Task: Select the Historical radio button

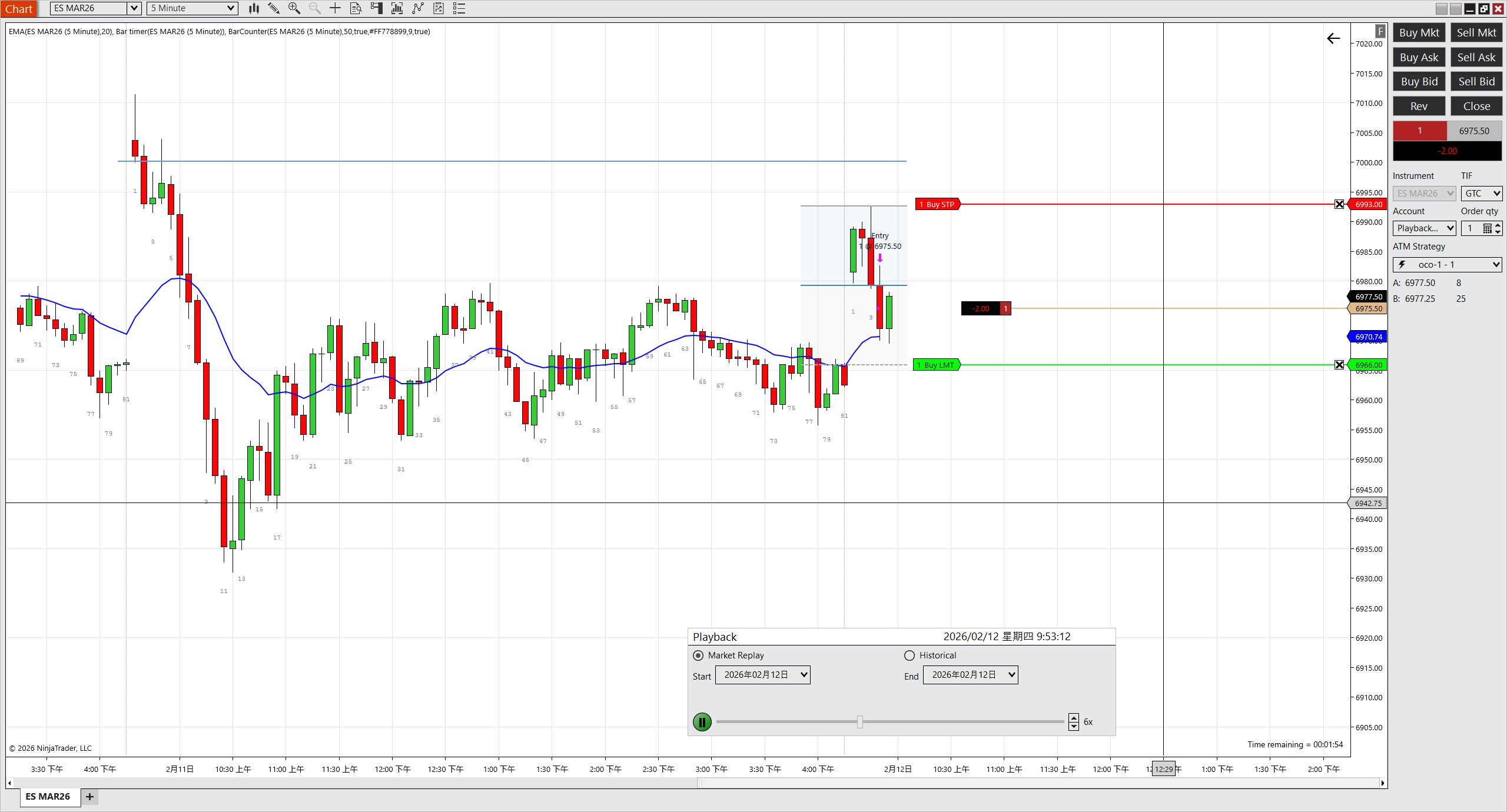Action: [909, 655]
